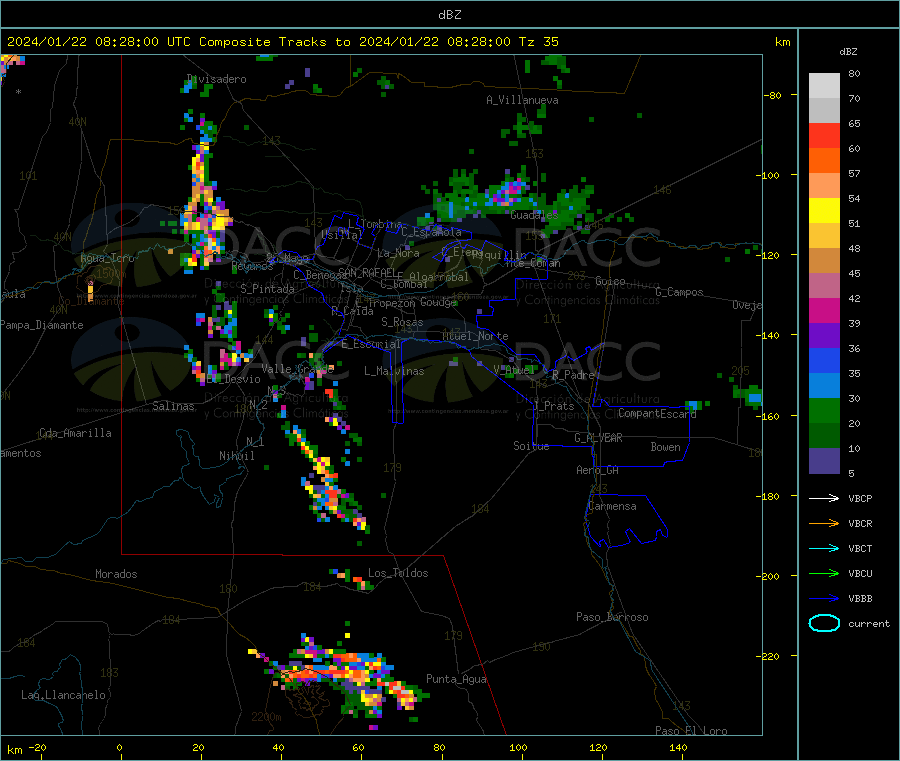Click the blue VBBB arrow legend icon
Viewport: 900px width, 761px height.
pyautogui.click(x=824, y=599)
